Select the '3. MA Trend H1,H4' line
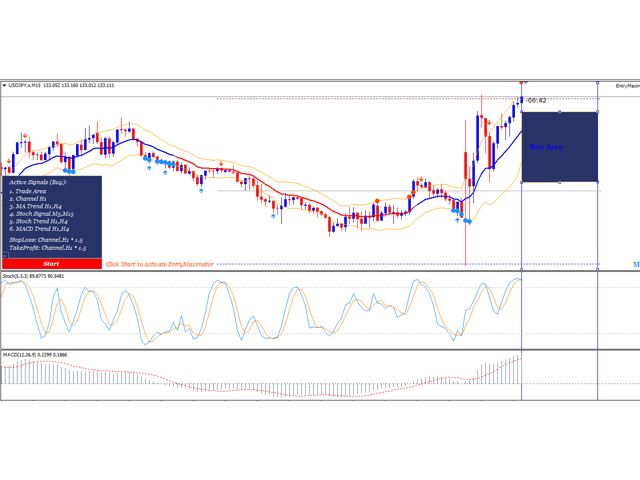The height and width of the screenshot is (480, 640). 35,207
